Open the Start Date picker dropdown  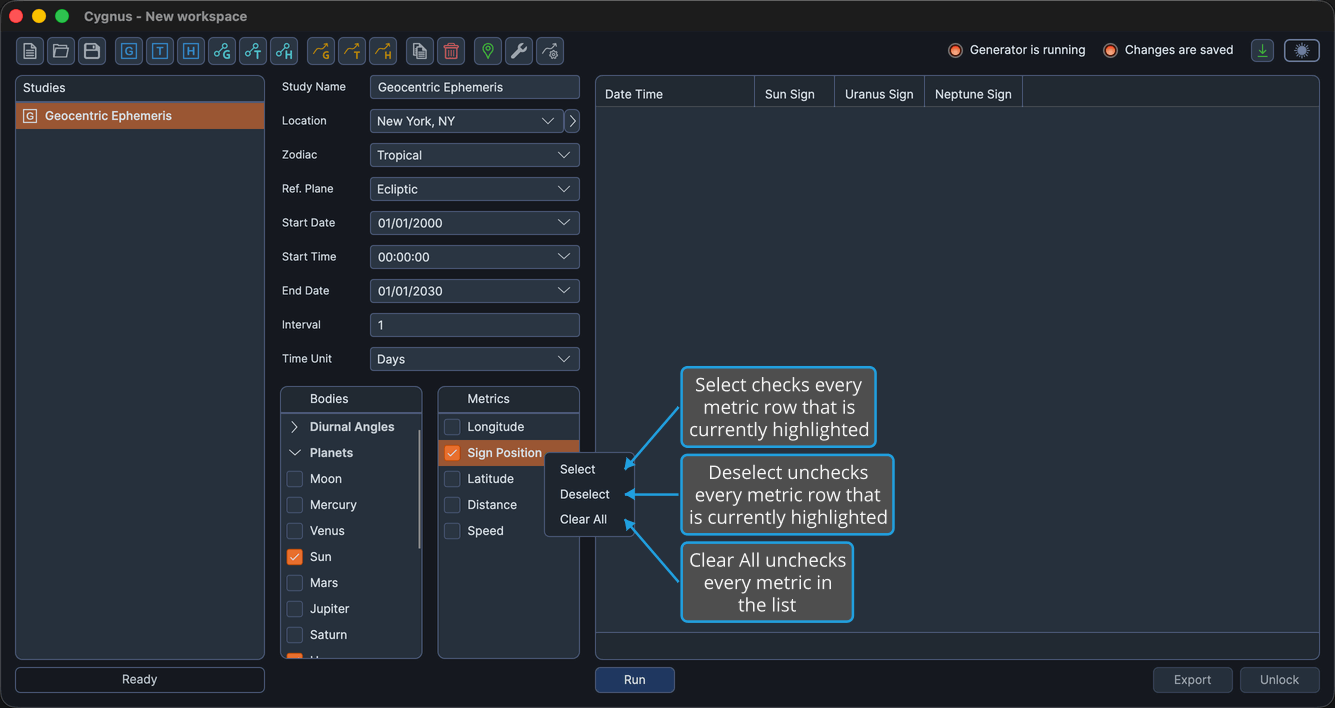coord(474,223)
